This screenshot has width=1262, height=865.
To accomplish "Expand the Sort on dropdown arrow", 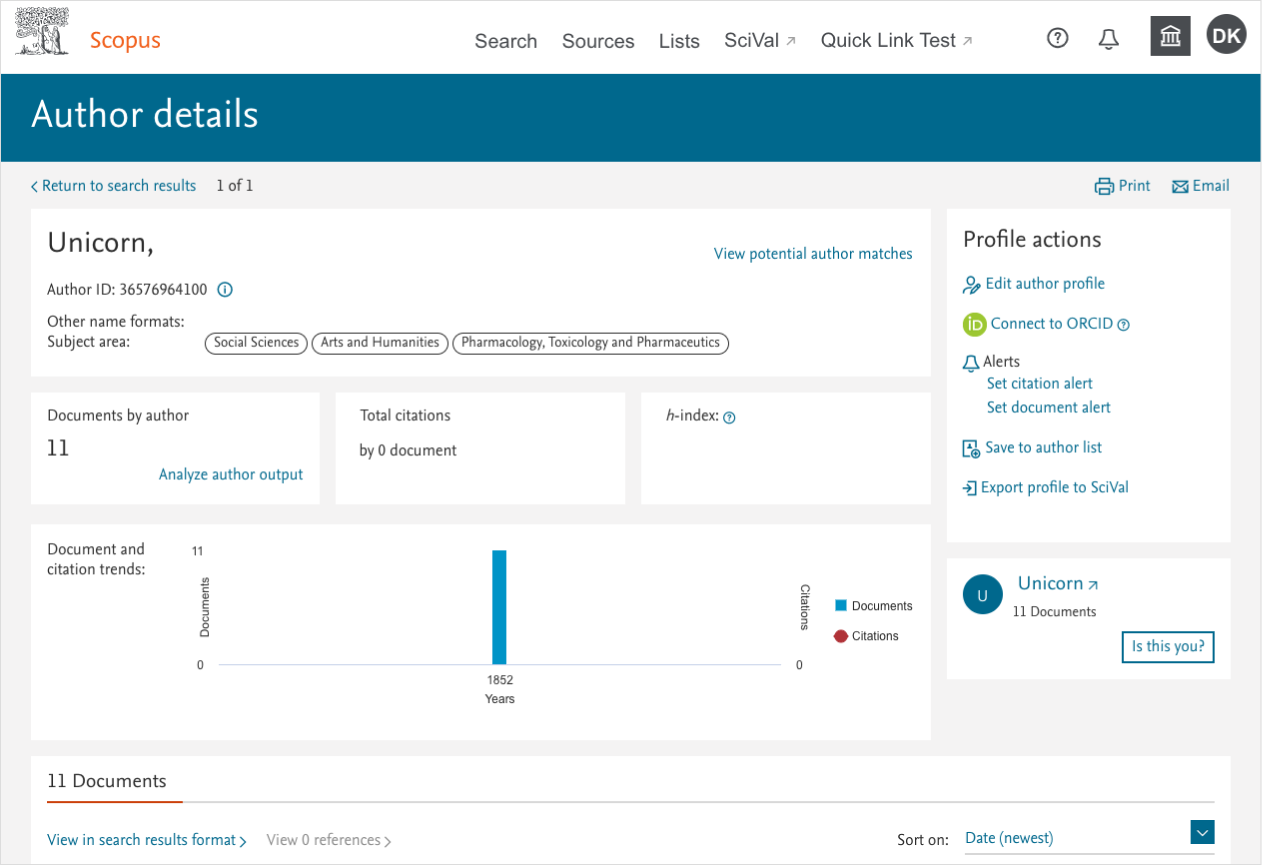I will tap(1202, 832).
